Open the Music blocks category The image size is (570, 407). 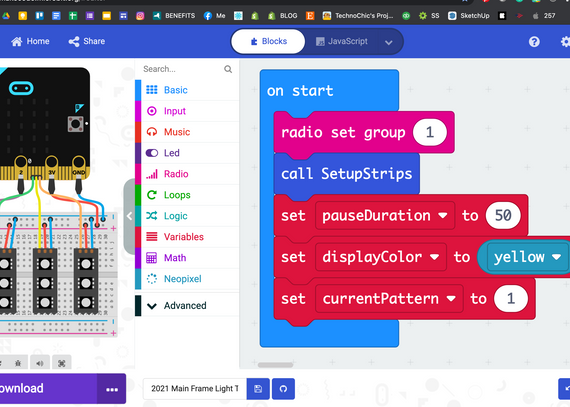click(187, 132)
